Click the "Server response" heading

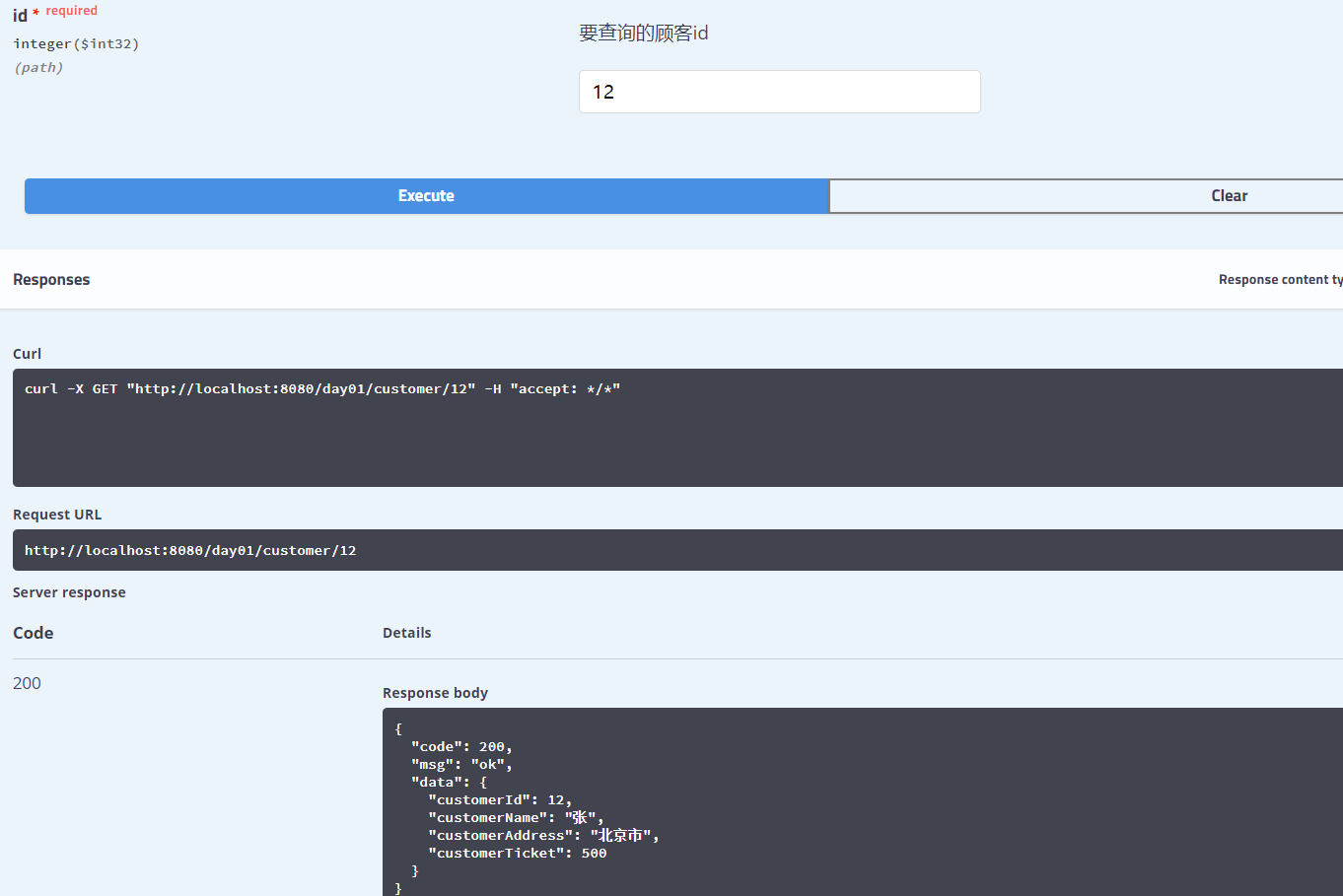point(69,592)
